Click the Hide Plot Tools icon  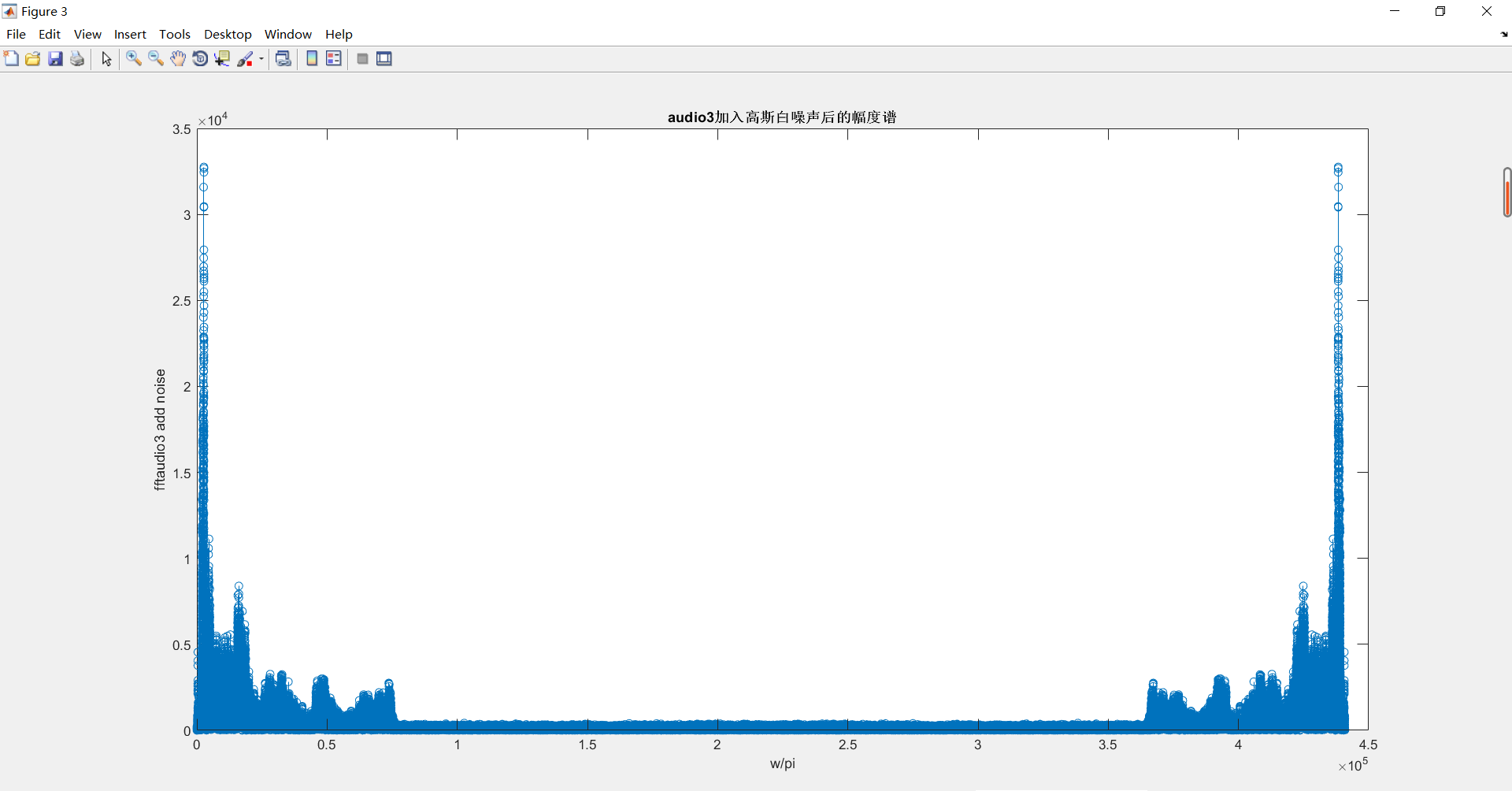[x=362, y=59]
